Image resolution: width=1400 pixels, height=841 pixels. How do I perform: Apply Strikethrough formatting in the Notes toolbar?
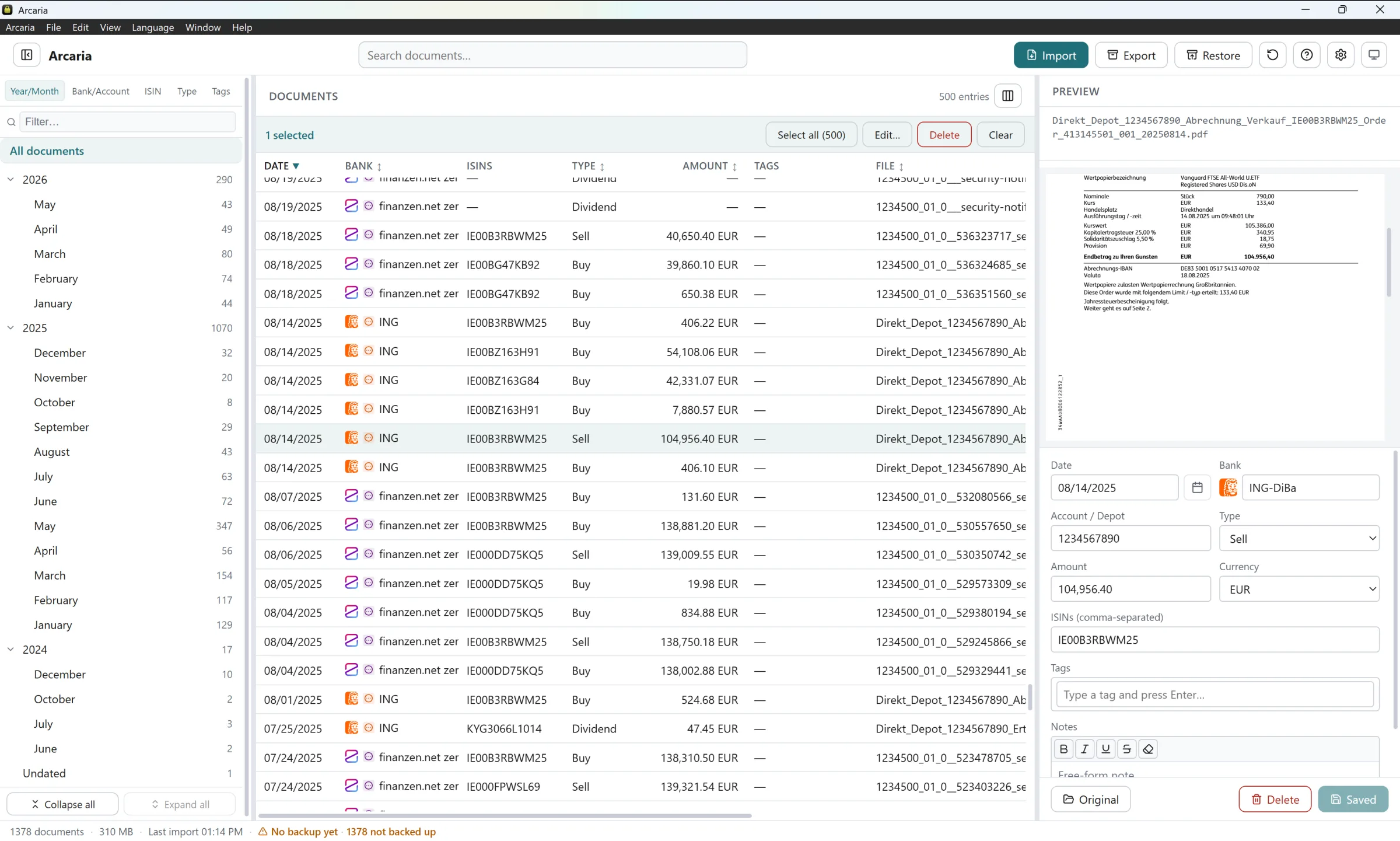point(1126,749)
